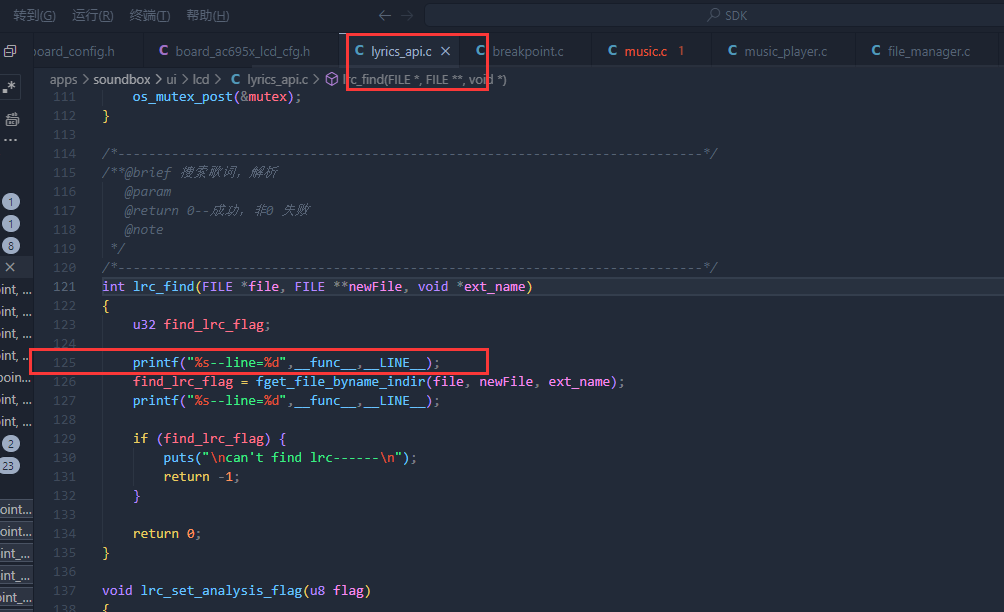Click the result count badge showing 23
1004x612 pixels.
point(9,465)
